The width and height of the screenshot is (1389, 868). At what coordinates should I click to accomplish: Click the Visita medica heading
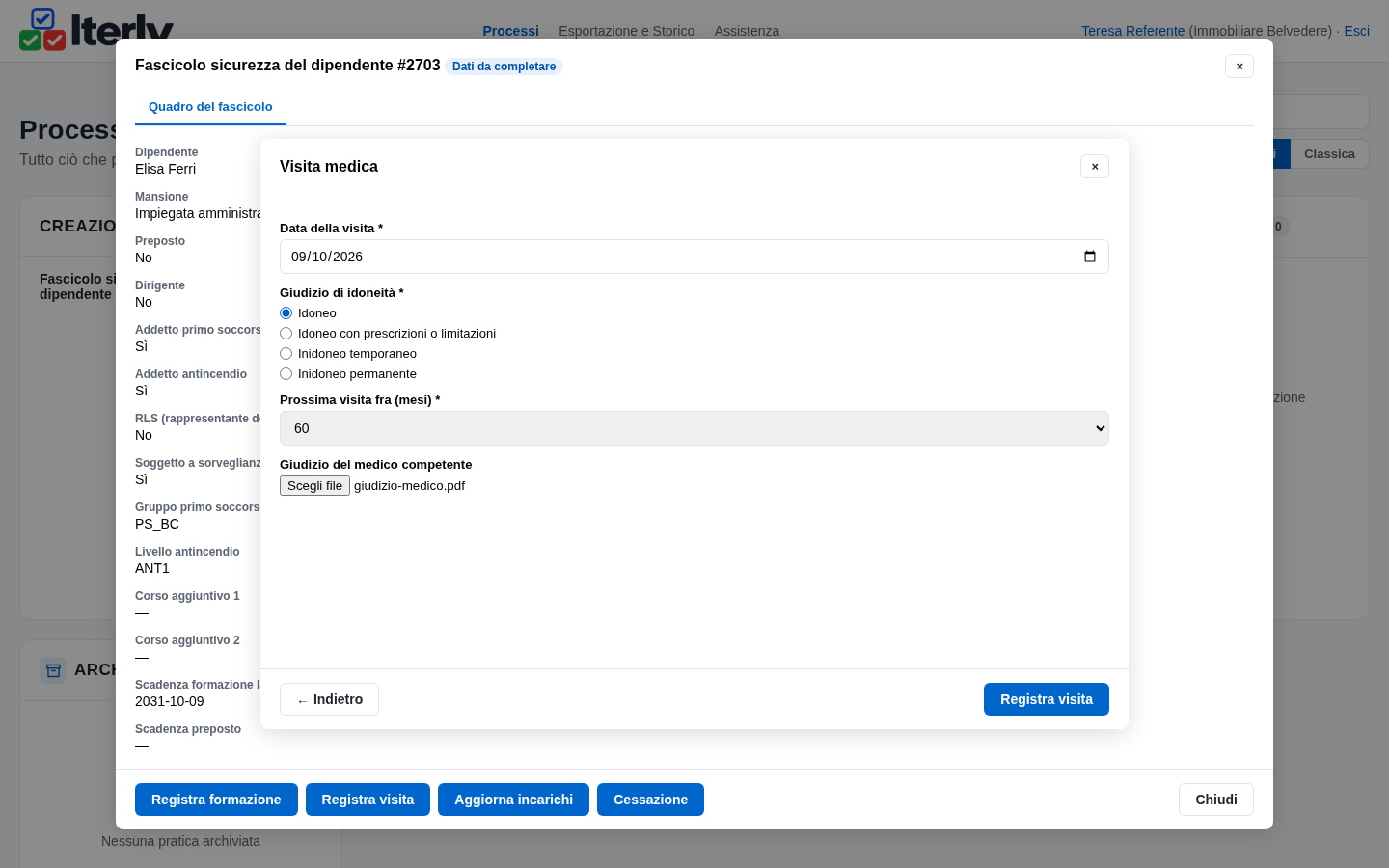point(329,167)
